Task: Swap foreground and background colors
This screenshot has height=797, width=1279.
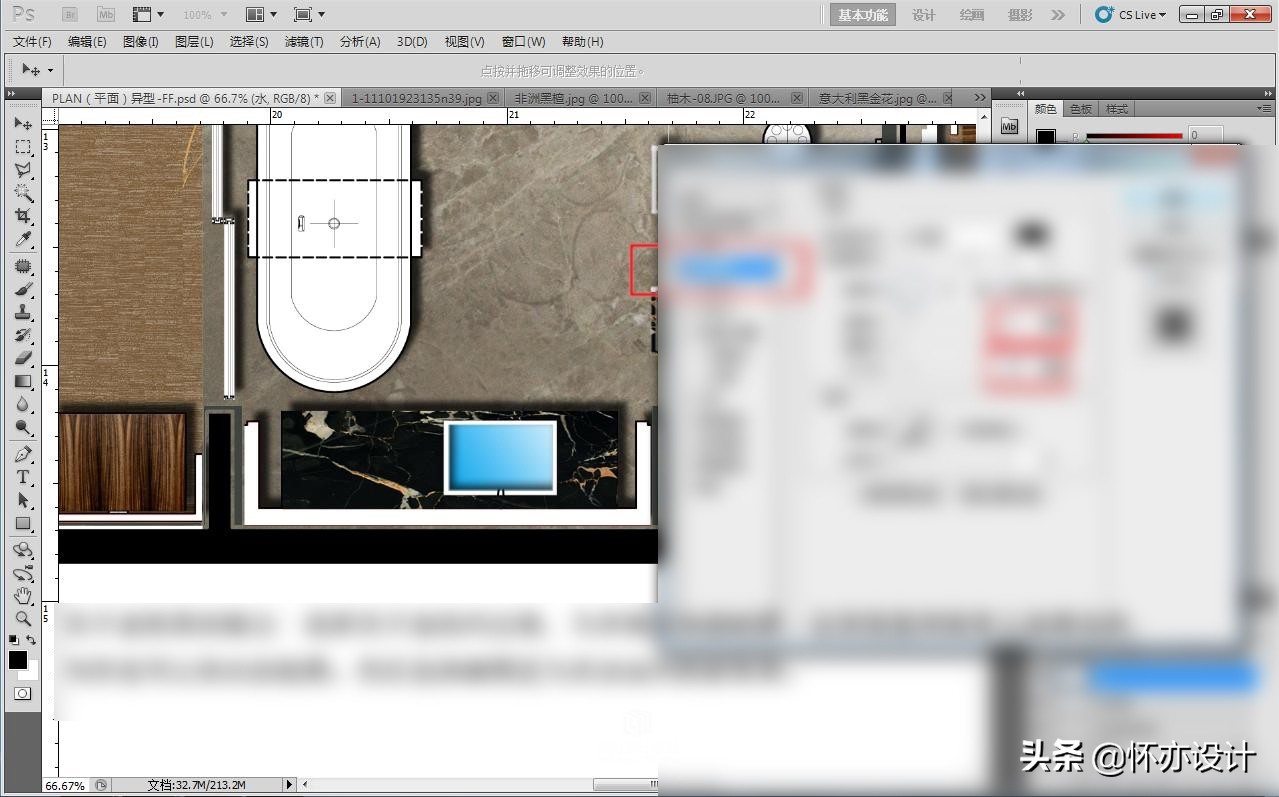Action: tap(32, 640)
